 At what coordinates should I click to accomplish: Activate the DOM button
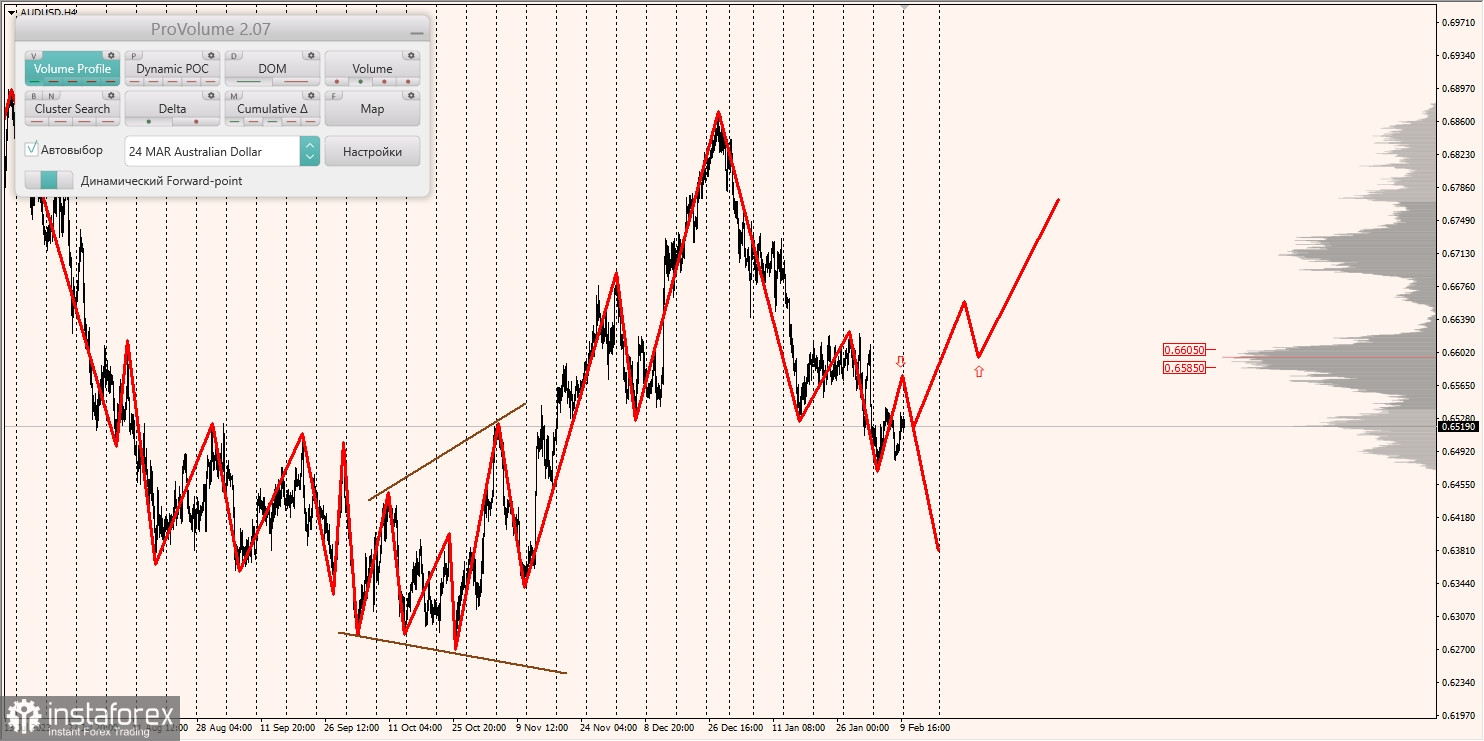pyautogui.click(x=272, y=69)
